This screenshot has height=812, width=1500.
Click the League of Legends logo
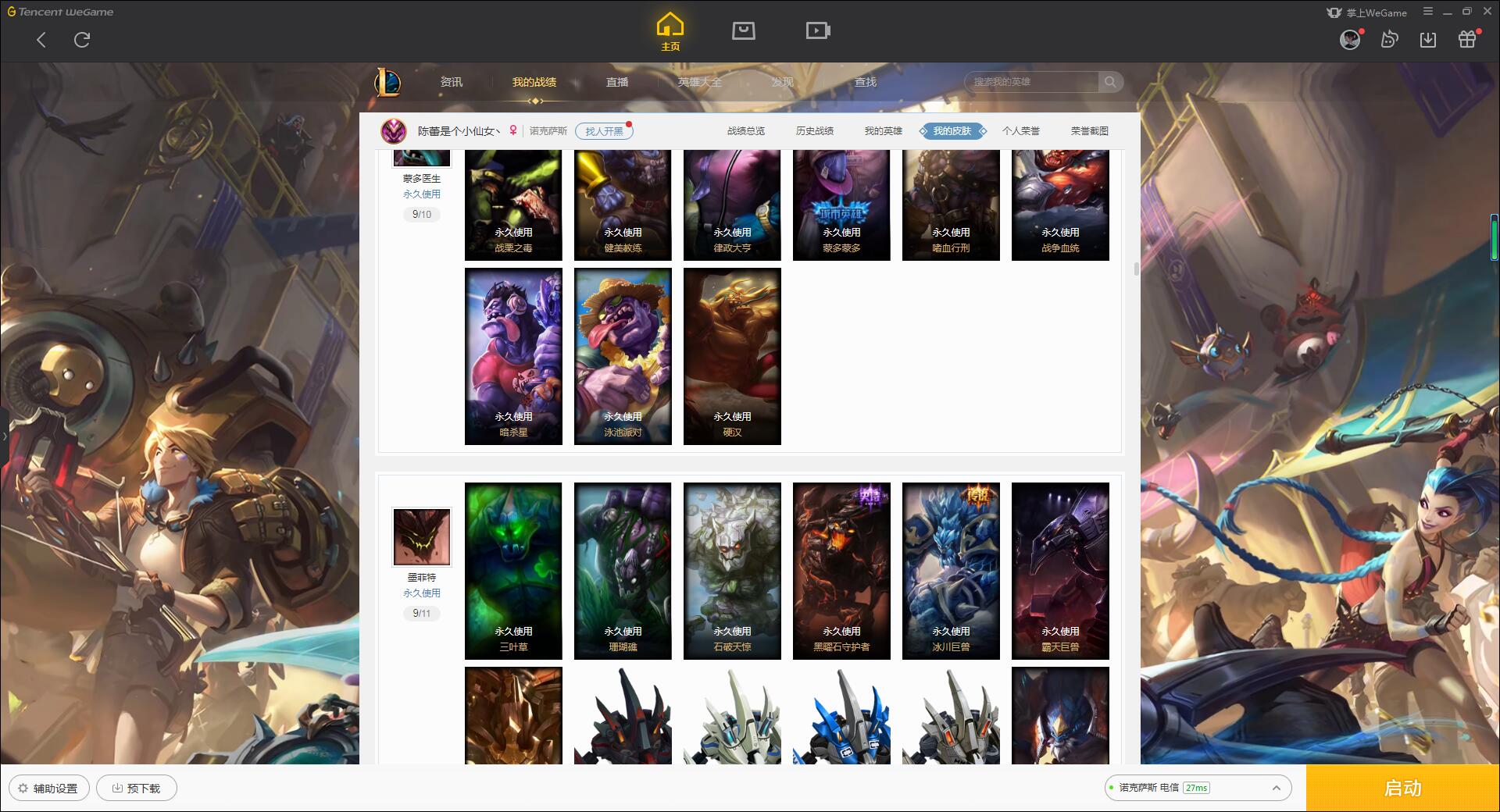click(387, 82)
